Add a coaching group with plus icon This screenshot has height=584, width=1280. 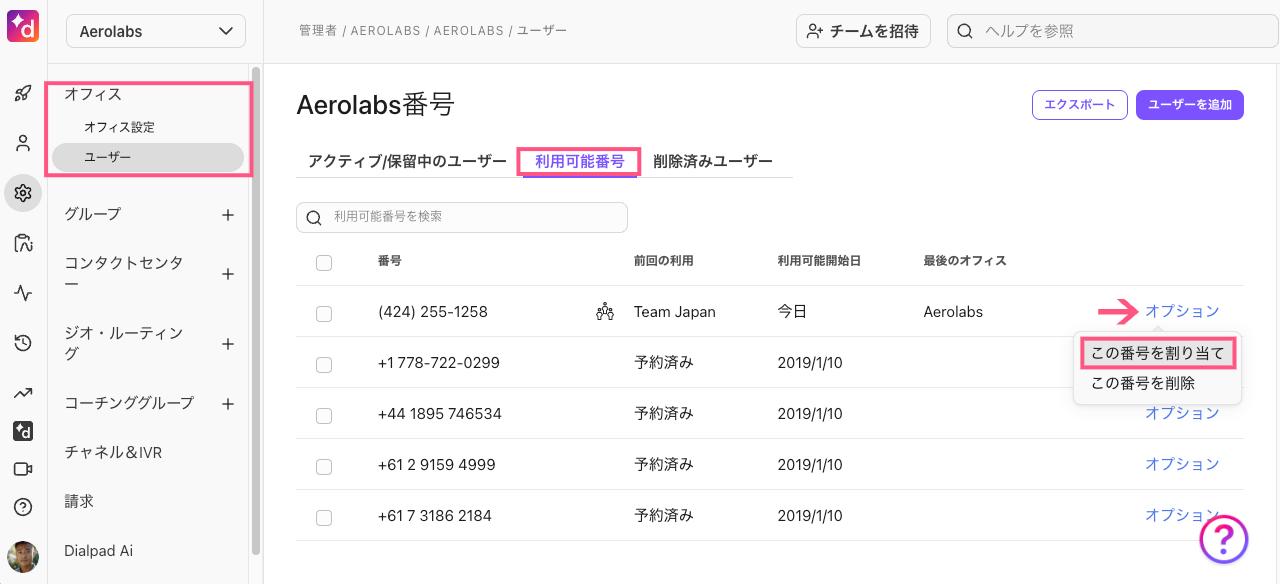[228, 404]
